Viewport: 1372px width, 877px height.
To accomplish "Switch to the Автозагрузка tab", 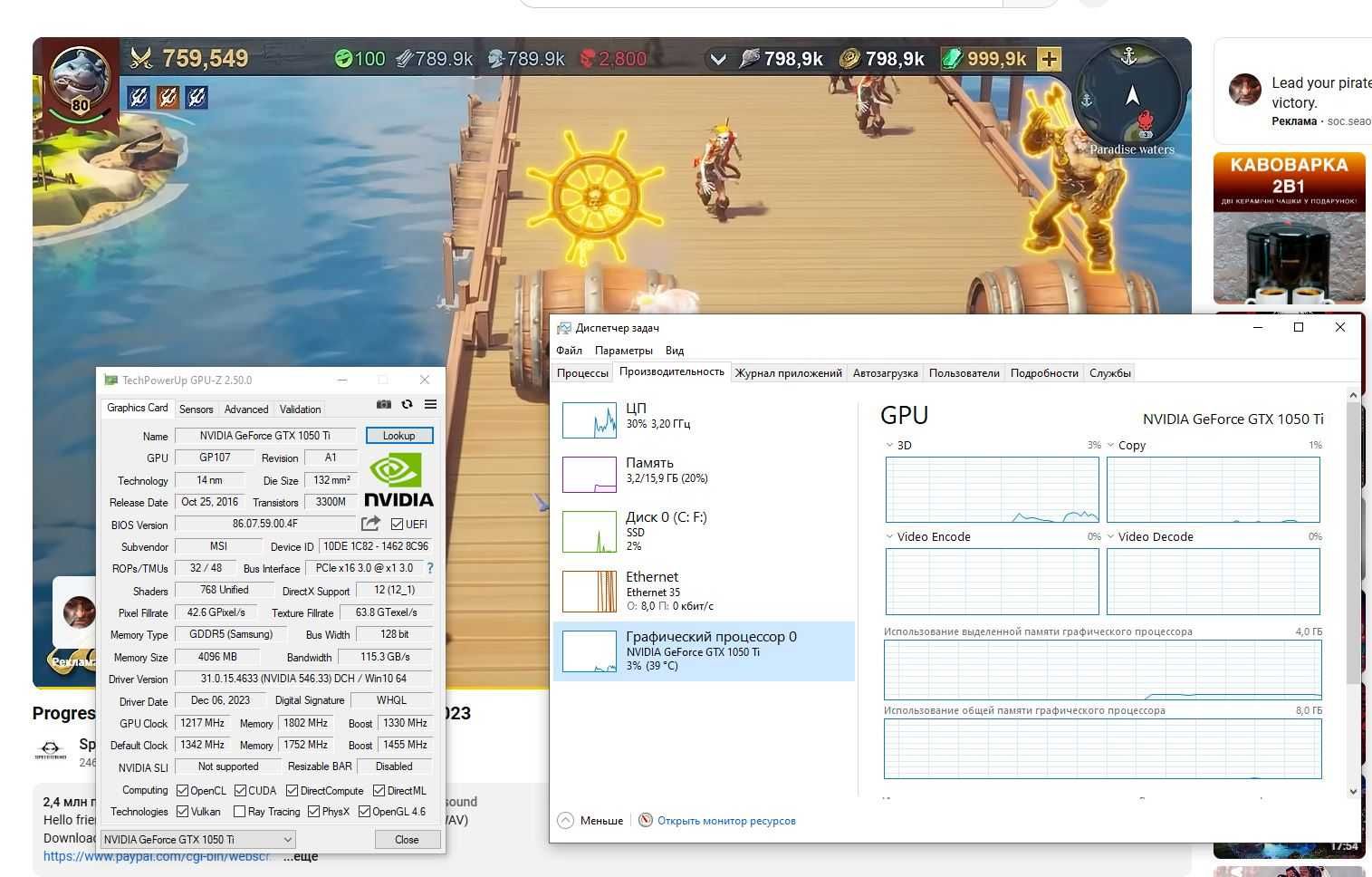I will pos(885,372).
